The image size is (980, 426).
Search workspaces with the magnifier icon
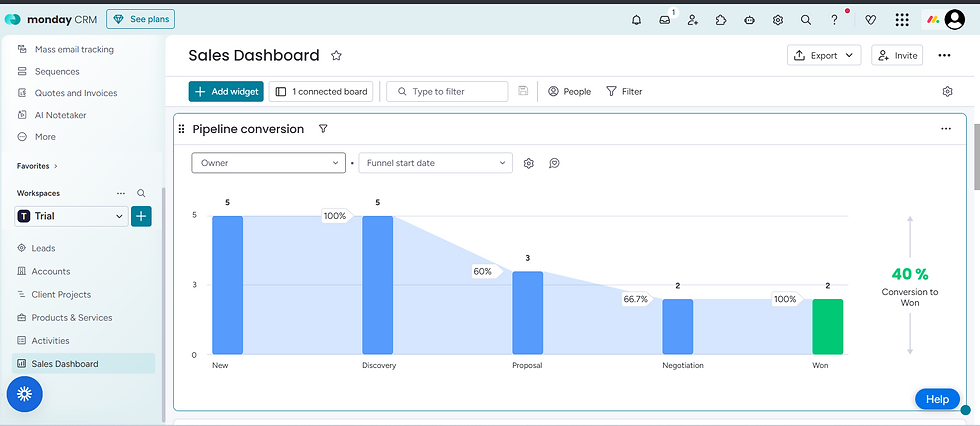(141, 194)
